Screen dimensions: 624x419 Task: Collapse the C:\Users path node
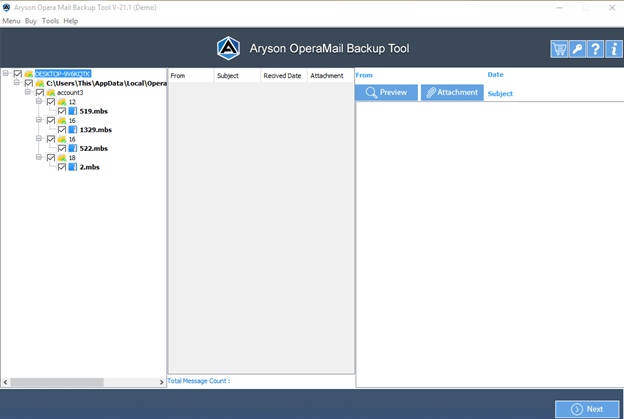[x=17, y=82]
